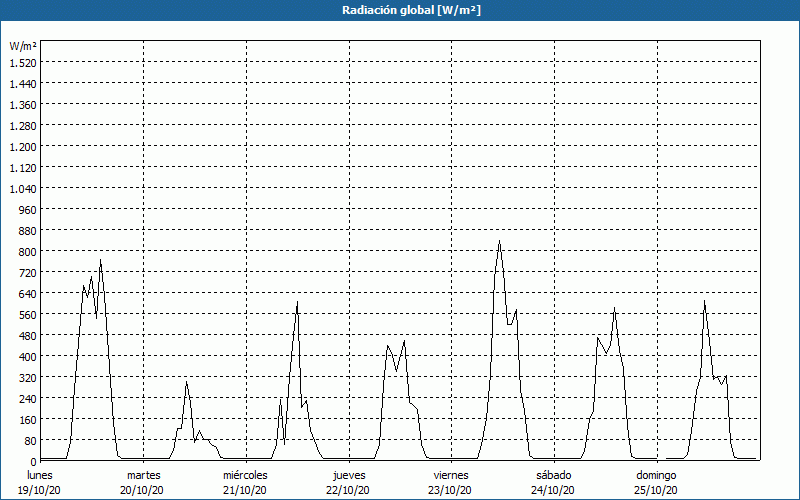Click the 23/10/20 date label

coord(451,490)
